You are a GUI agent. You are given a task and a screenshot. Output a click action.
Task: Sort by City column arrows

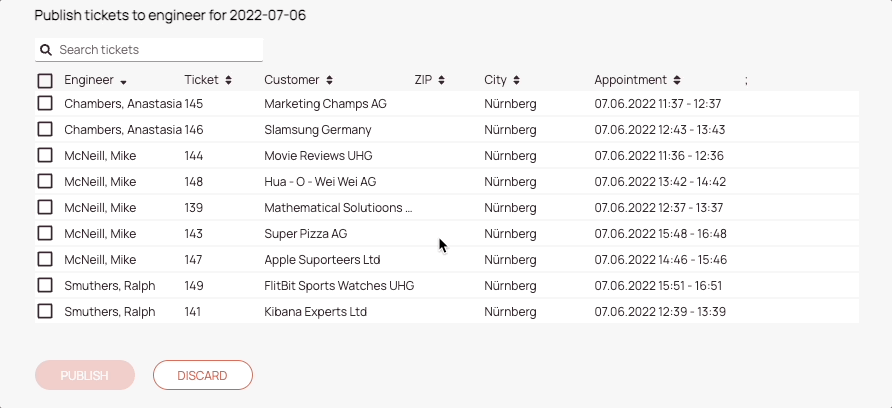pos(516,80)
